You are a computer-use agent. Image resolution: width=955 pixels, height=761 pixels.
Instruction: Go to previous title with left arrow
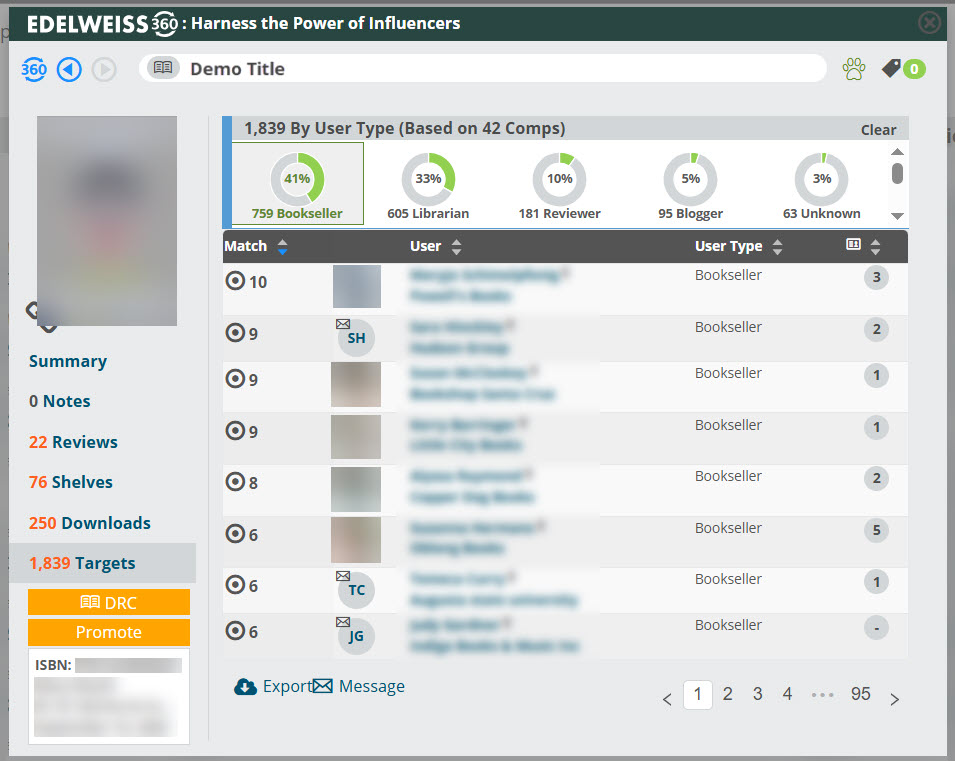69,69
